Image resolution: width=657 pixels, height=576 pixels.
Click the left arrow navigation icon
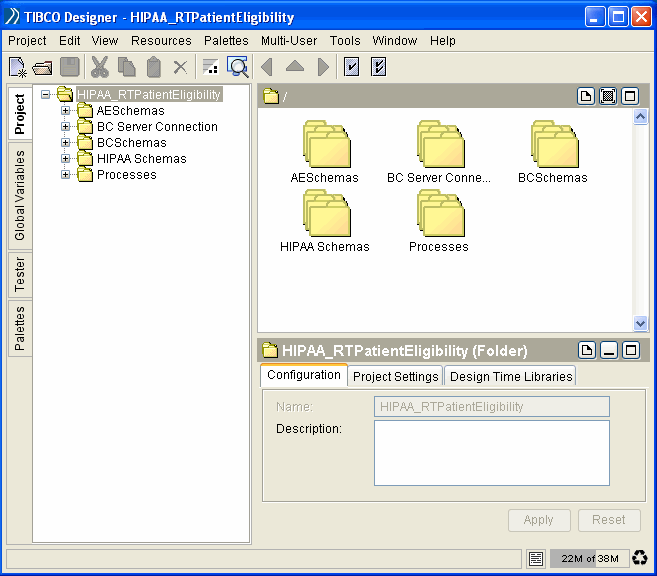click(x=267, y=67)
